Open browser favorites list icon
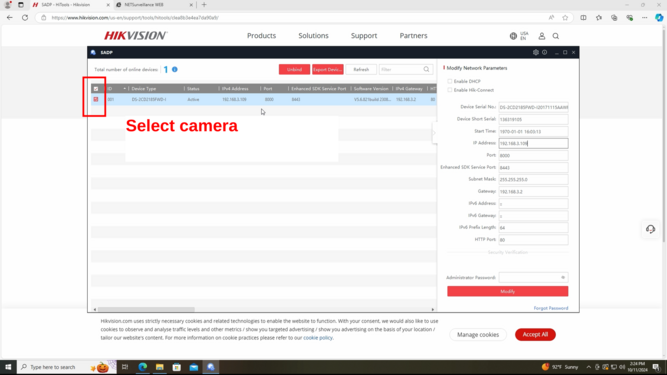Viewport: 667px width, 375px height. point(599,17)
